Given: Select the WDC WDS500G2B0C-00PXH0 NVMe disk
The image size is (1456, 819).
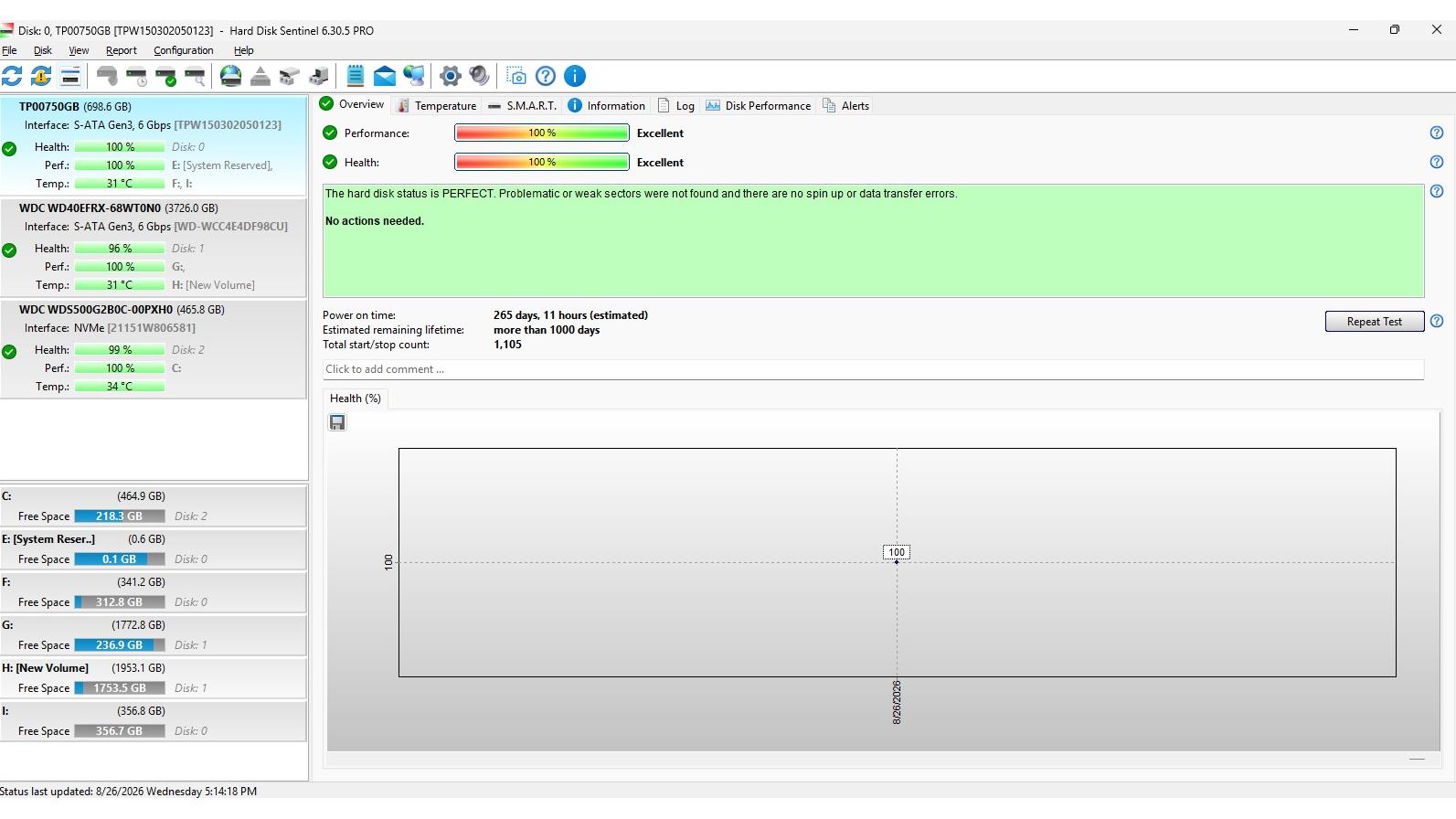Looking at the screenshot, I should pos(154,349).
